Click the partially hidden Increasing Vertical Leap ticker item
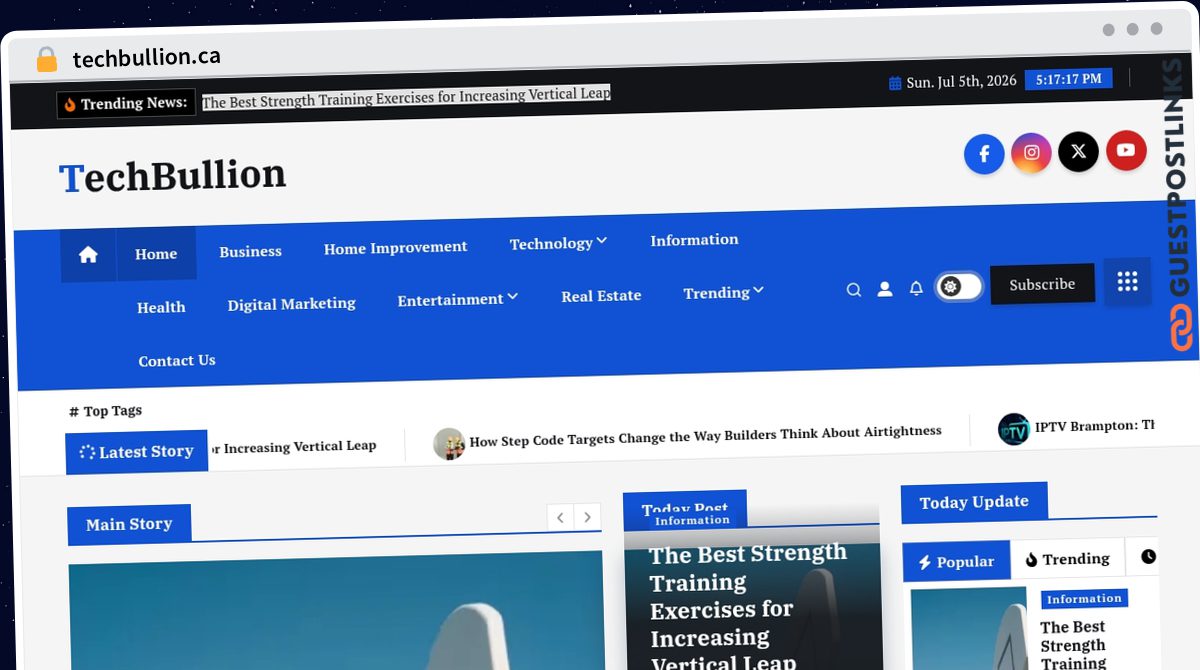This screenshot has width=1200, height=670. [x=294, y=447]
